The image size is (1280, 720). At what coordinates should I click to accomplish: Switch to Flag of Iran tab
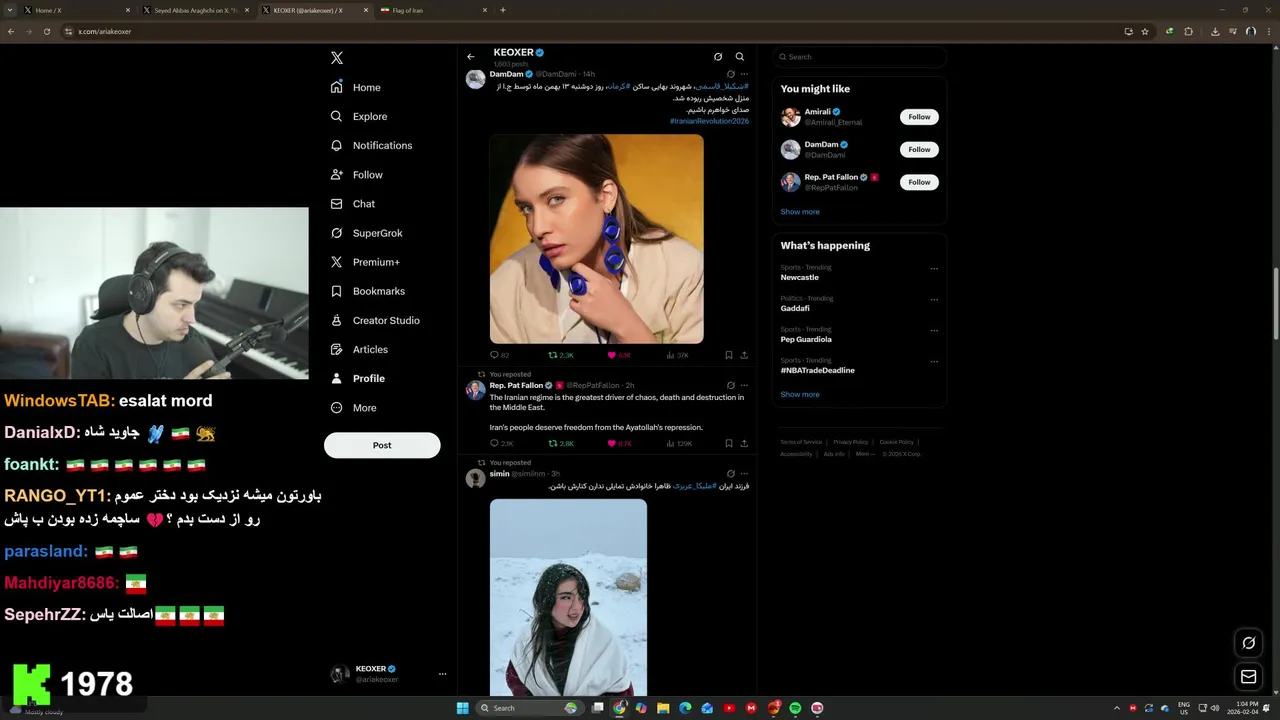(435, 10)
